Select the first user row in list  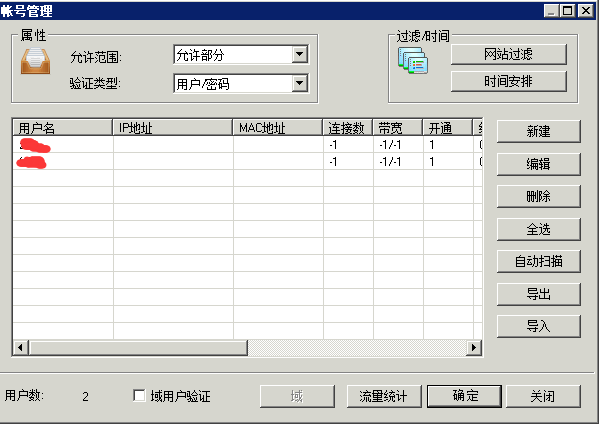point(248,145)
